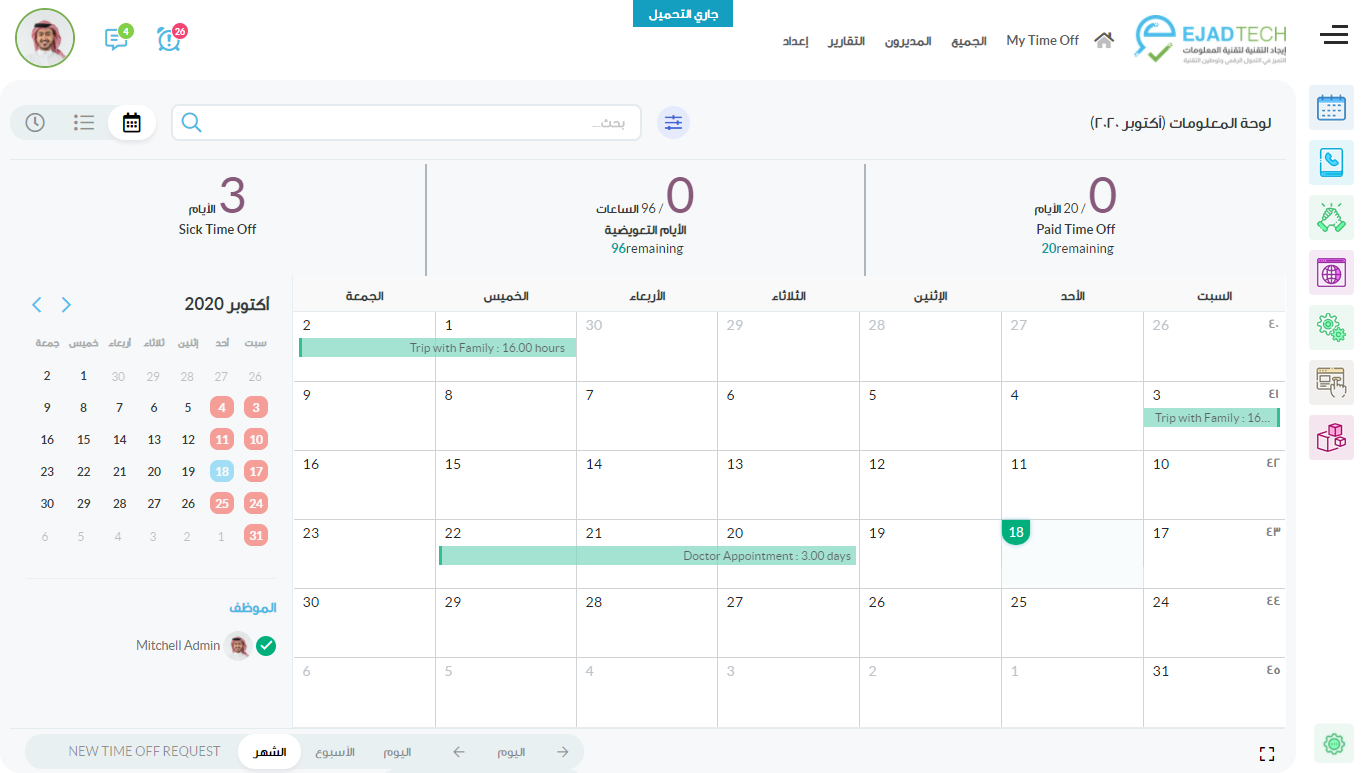1366x773 pixels.
Task: Expand the hamburger main menu
Action: 1334,36
